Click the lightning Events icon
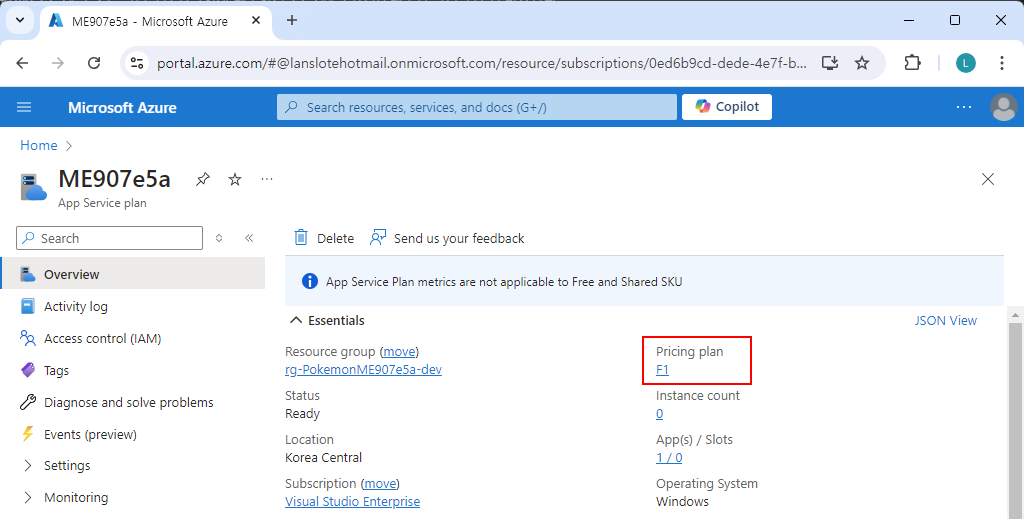 [x=27, y=434]
